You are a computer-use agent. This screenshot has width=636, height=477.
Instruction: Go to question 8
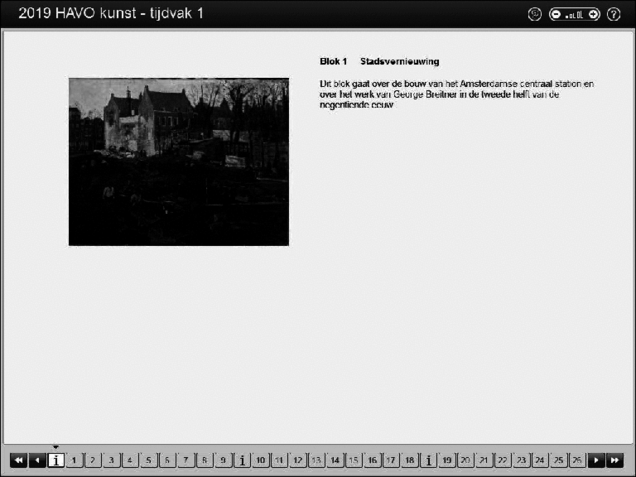point(205,460)
